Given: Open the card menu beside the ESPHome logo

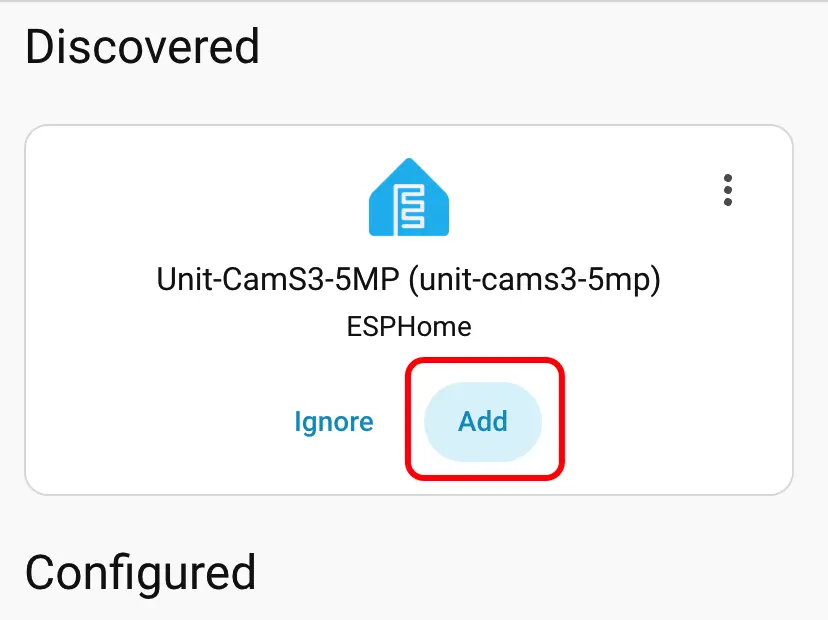Looking at the screenshot, I should 728,190.
